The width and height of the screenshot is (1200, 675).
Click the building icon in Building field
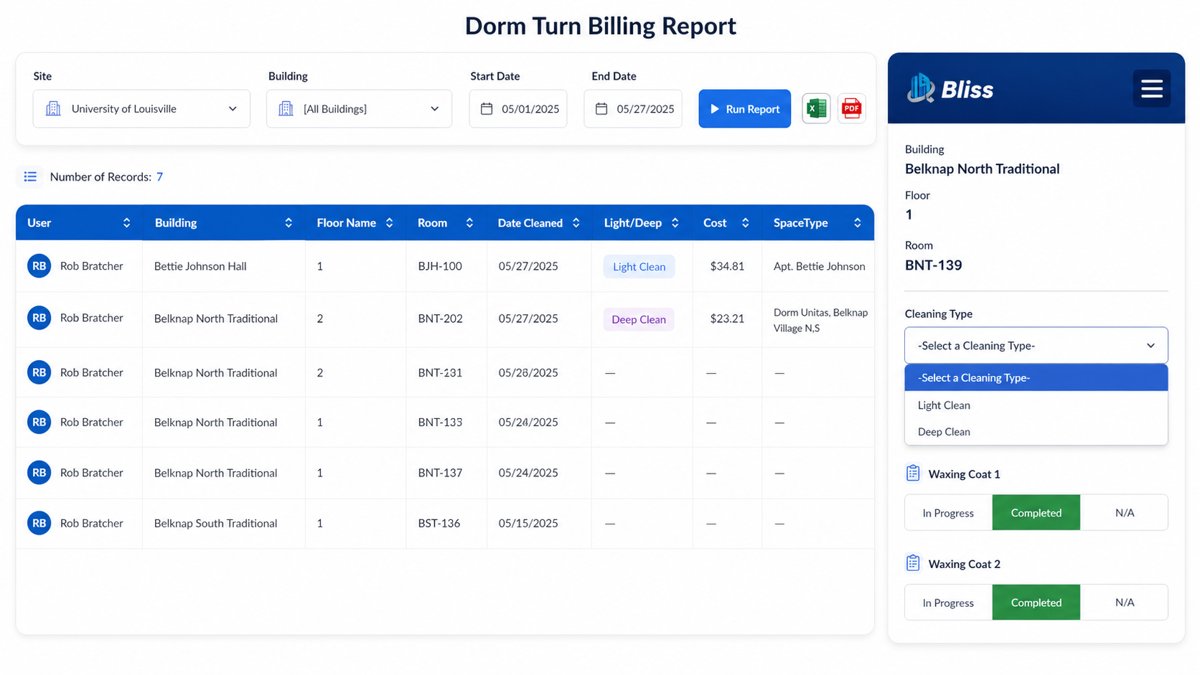coord(286,109)
